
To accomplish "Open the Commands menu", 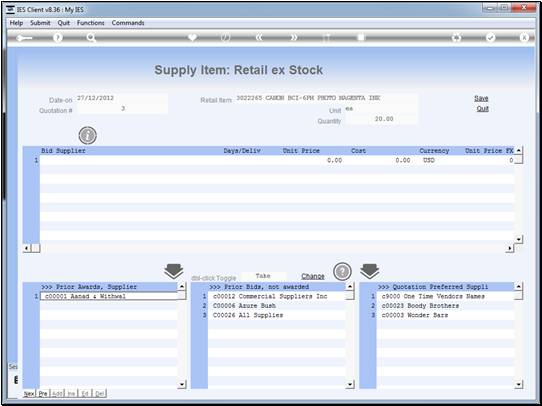I will 128,23.
